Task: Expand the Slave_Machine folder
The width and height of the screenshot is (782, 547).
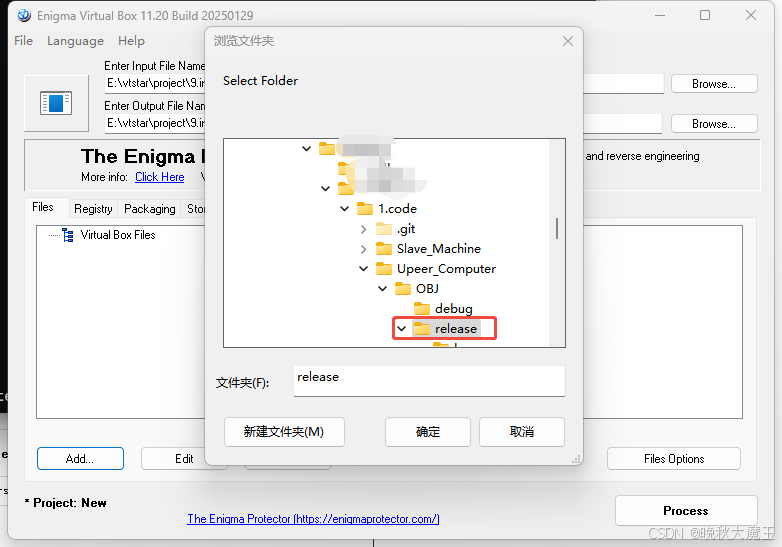Action: click(x=364, y=249)
